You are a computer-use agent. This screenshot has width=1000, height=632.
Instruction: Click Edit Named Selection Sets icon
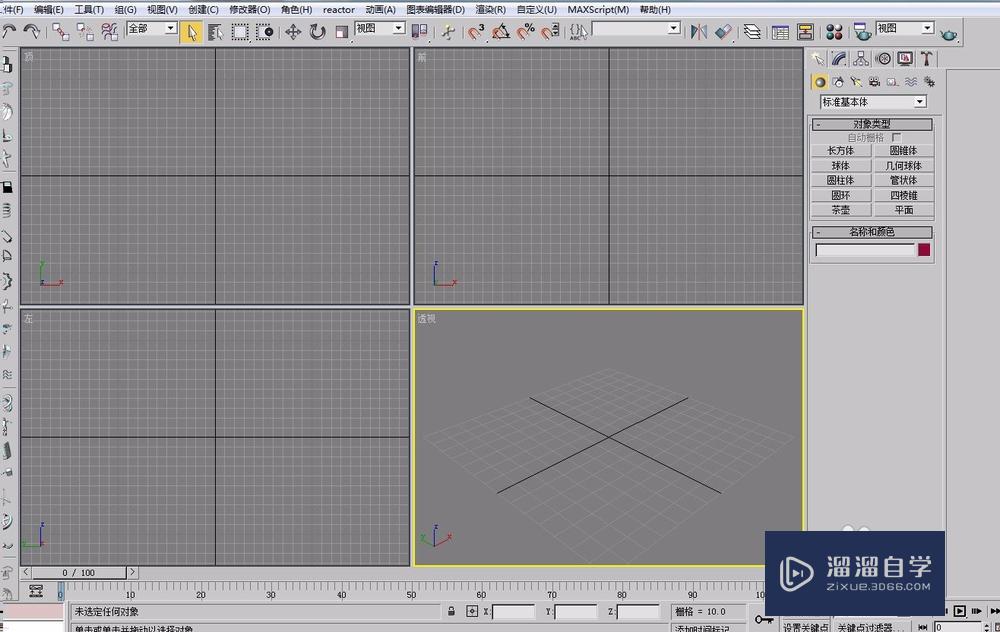578,31
